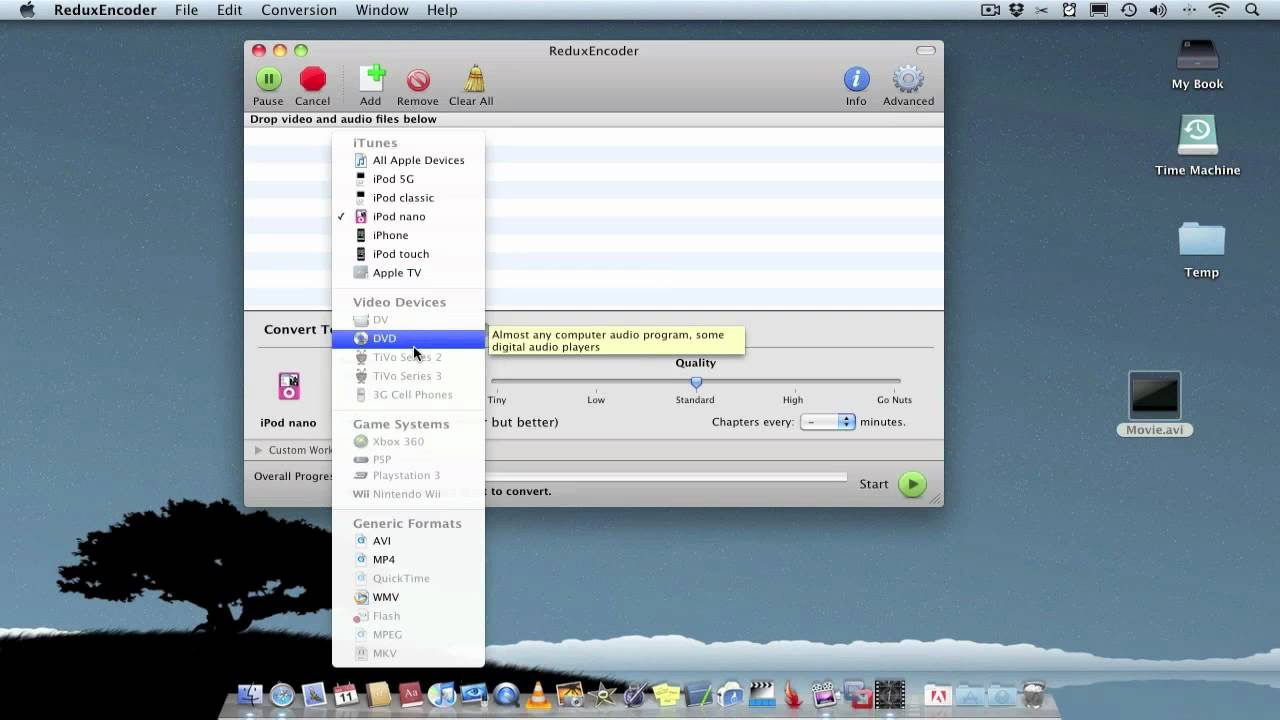This screenshot has width=1280, height=720.
Task: Open the Advanced gear icon
Action: pyautogui.click(x=908, y=79)
